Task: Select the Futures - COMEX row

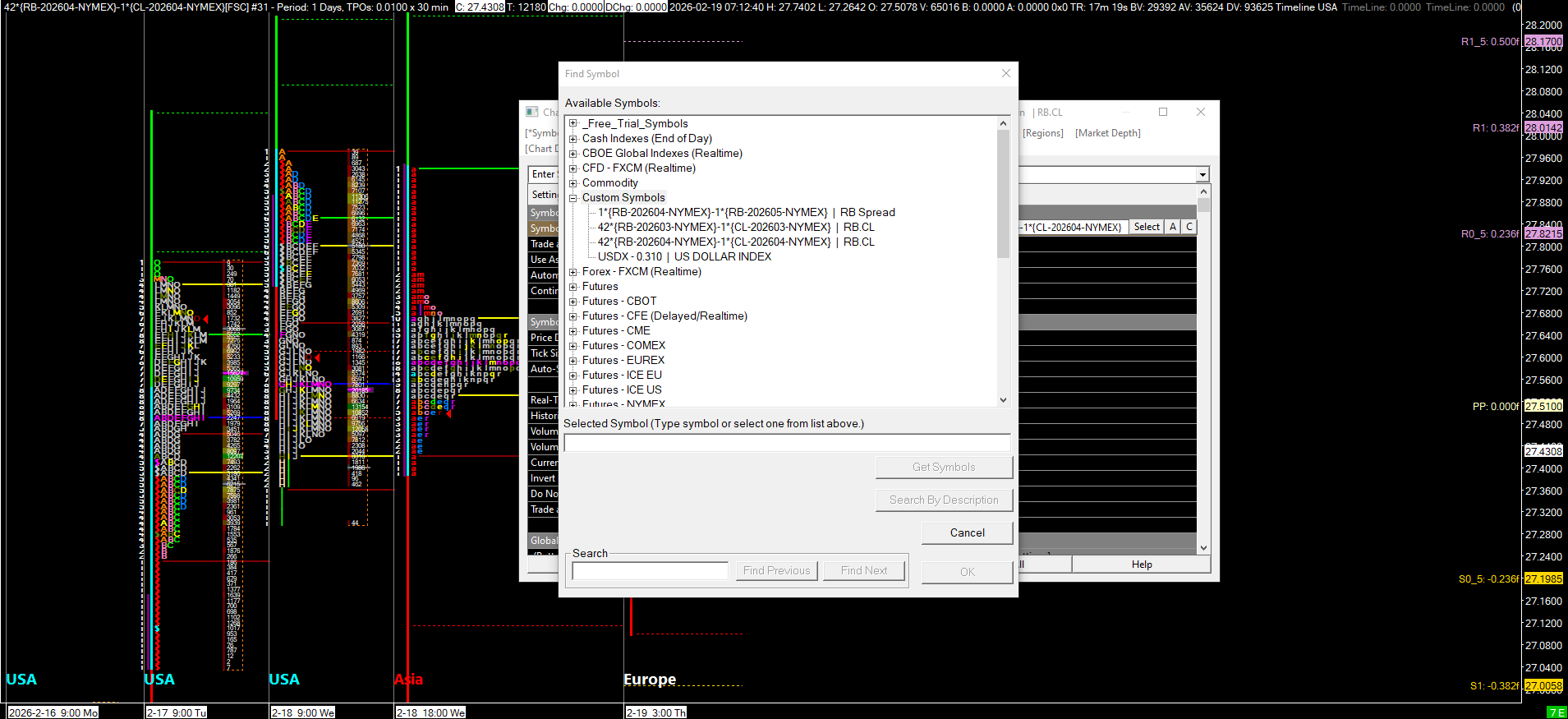Action: point(623,345)
